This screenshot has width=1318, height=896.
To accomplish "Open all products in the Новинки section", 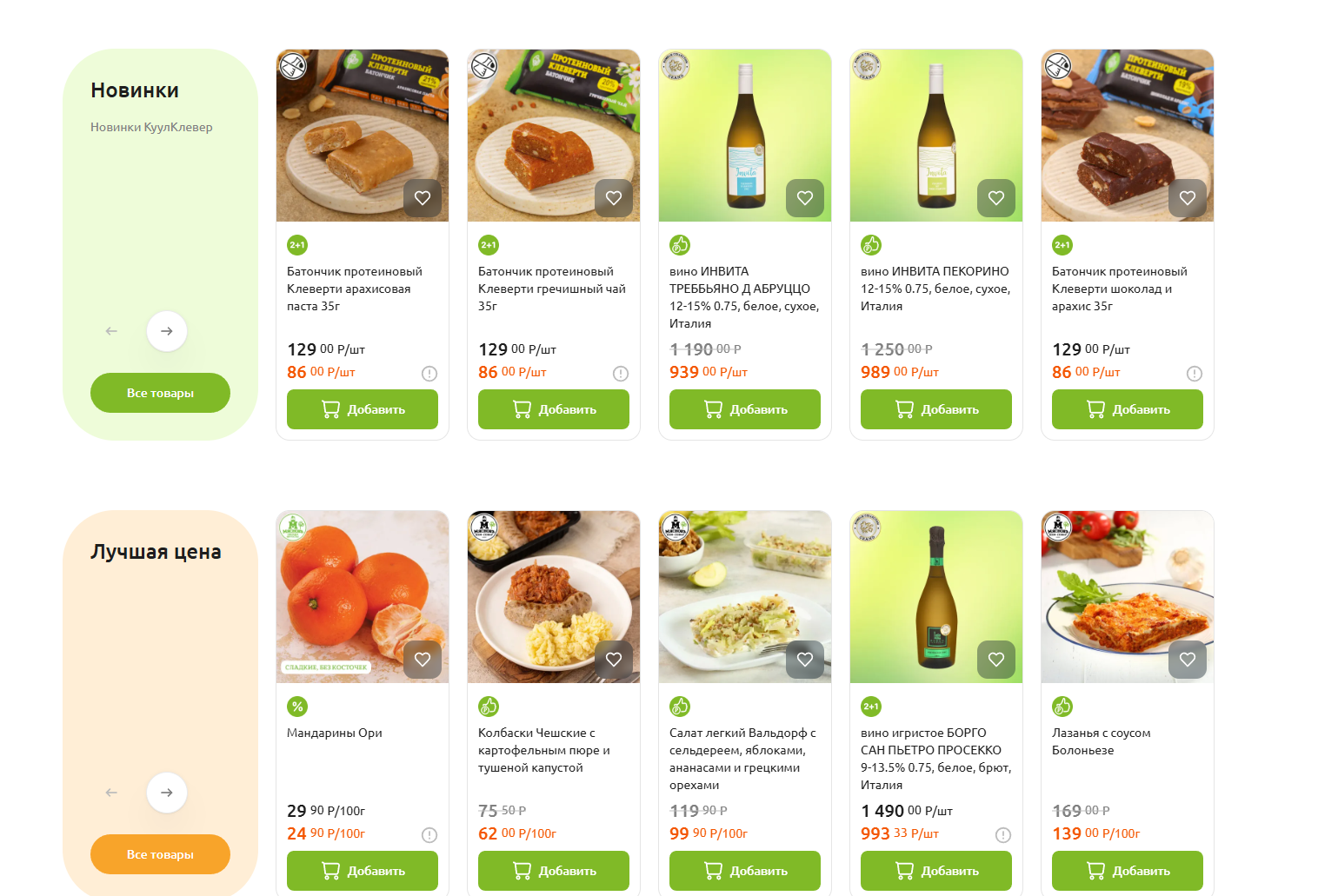I will point(160,393).
